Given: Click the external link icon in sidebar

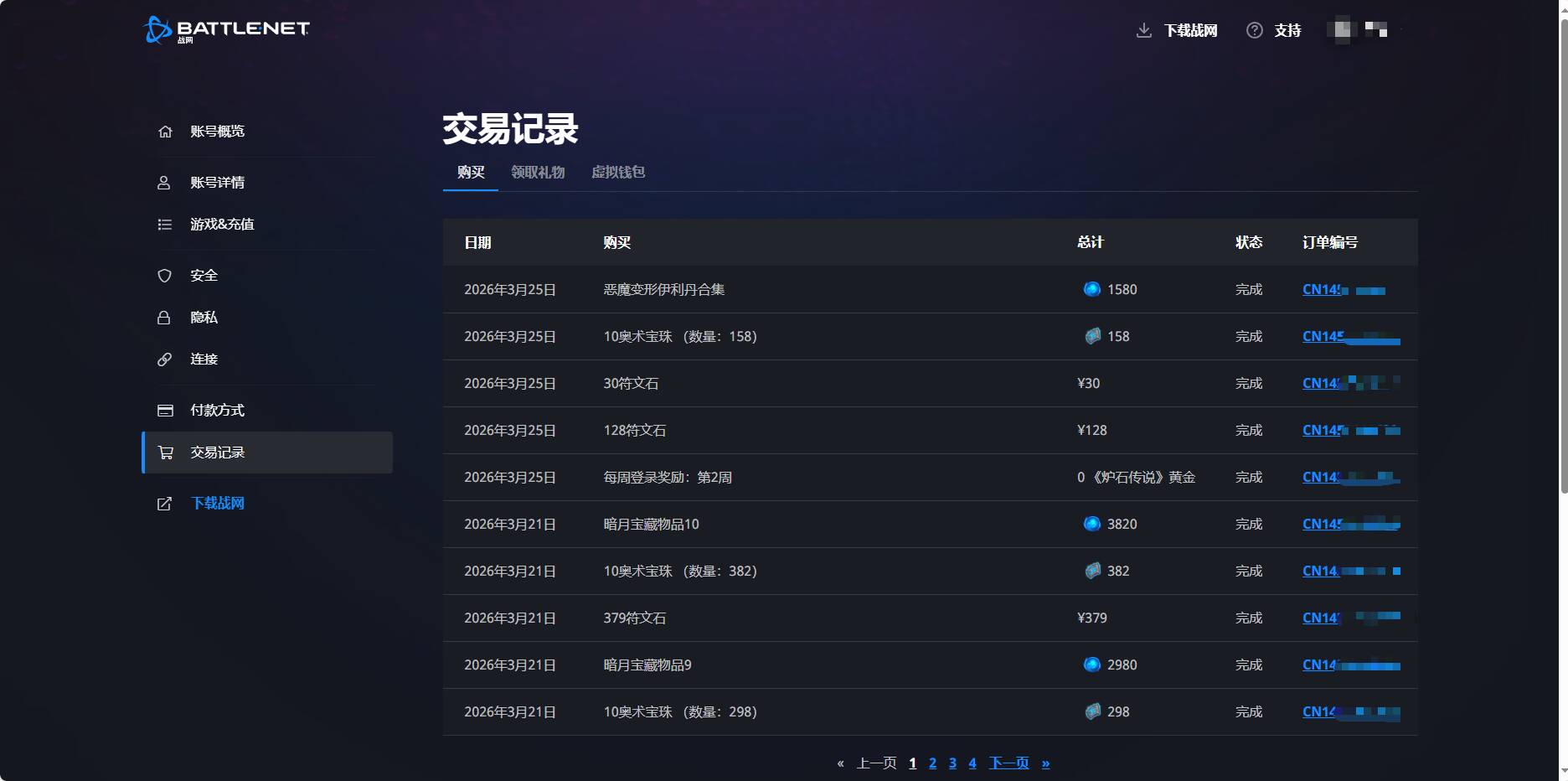Looking at the screenshot, I should point(165,504).
